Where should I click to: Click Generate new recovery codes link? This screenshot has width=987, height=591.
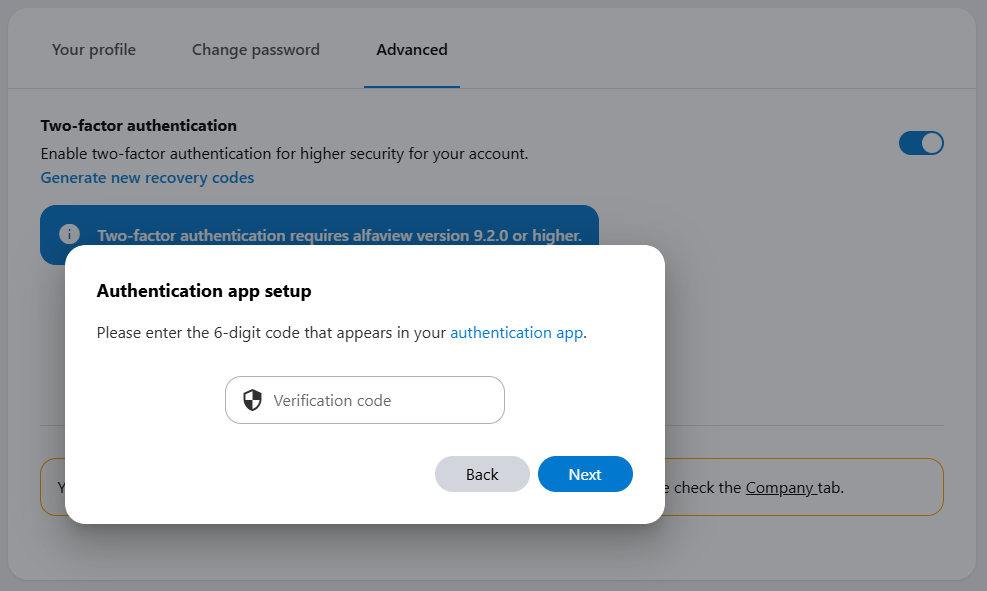(x=147, y=177)
